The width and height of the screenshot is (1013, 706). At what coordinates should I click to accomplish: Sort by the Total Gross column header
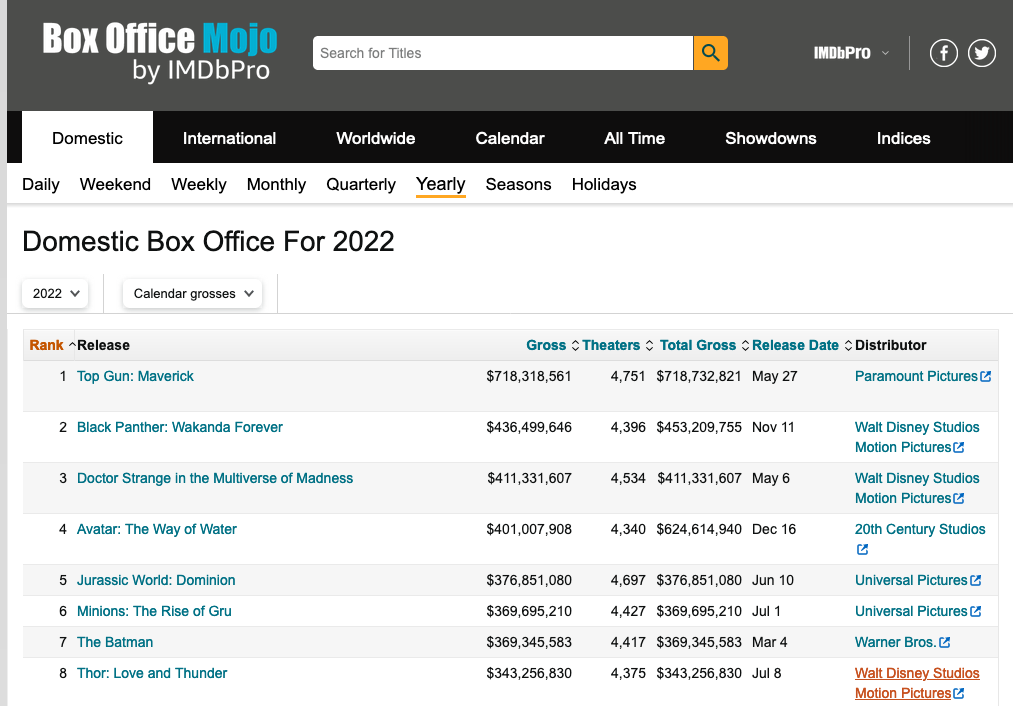(697, 345)
